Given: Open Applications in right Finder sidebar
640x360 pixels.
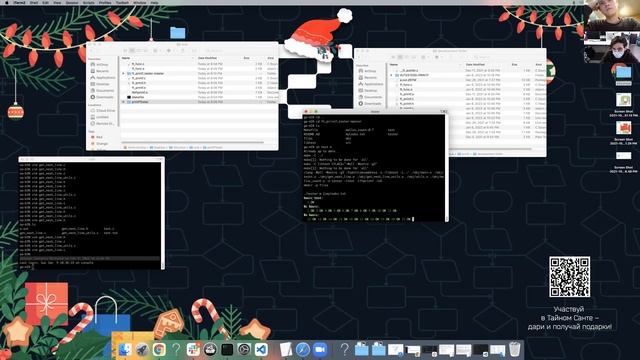Looking at the screenshot, I should (x=371, y=84).
